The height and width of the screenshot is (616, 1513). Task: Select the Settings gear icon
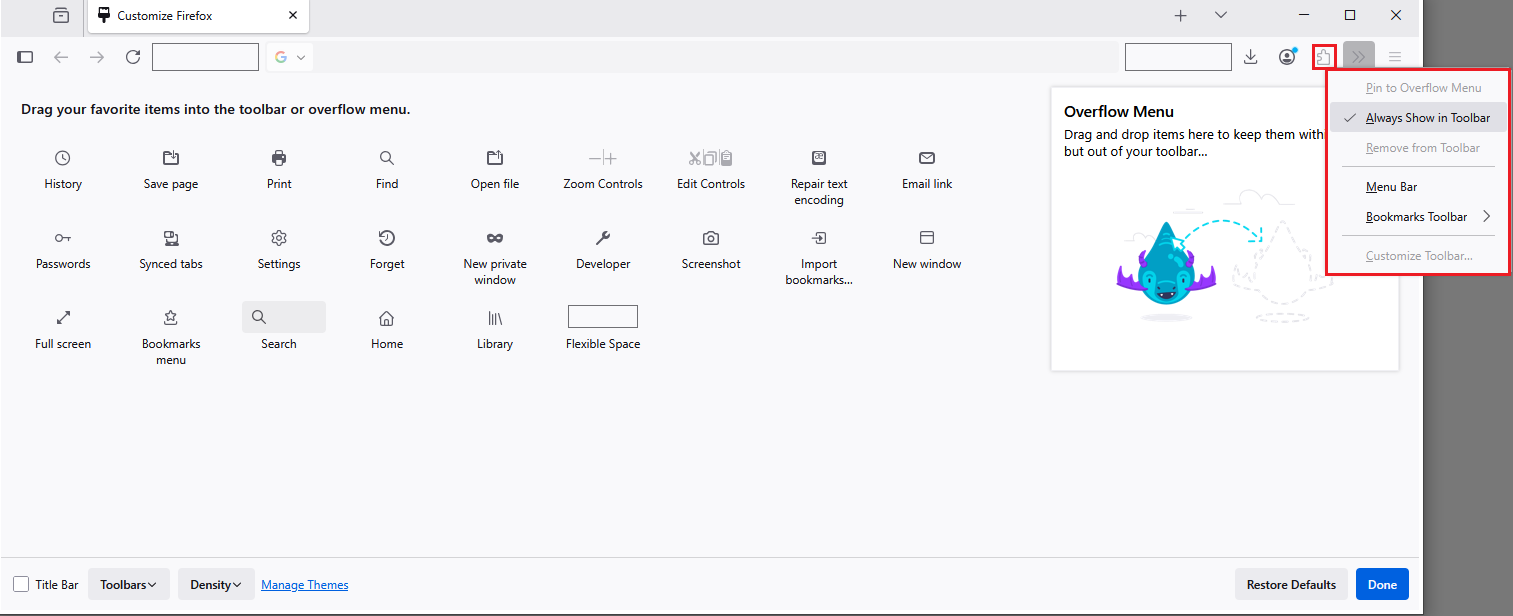(279, 238)
